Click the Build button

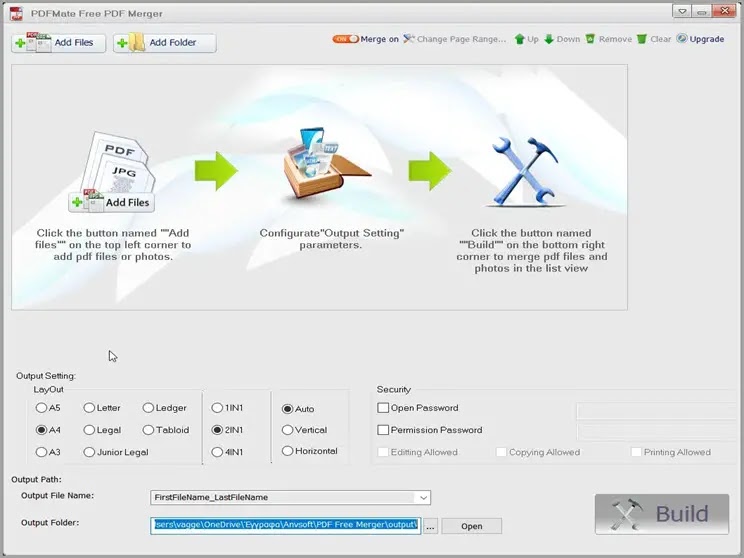(x=662, y=514)
